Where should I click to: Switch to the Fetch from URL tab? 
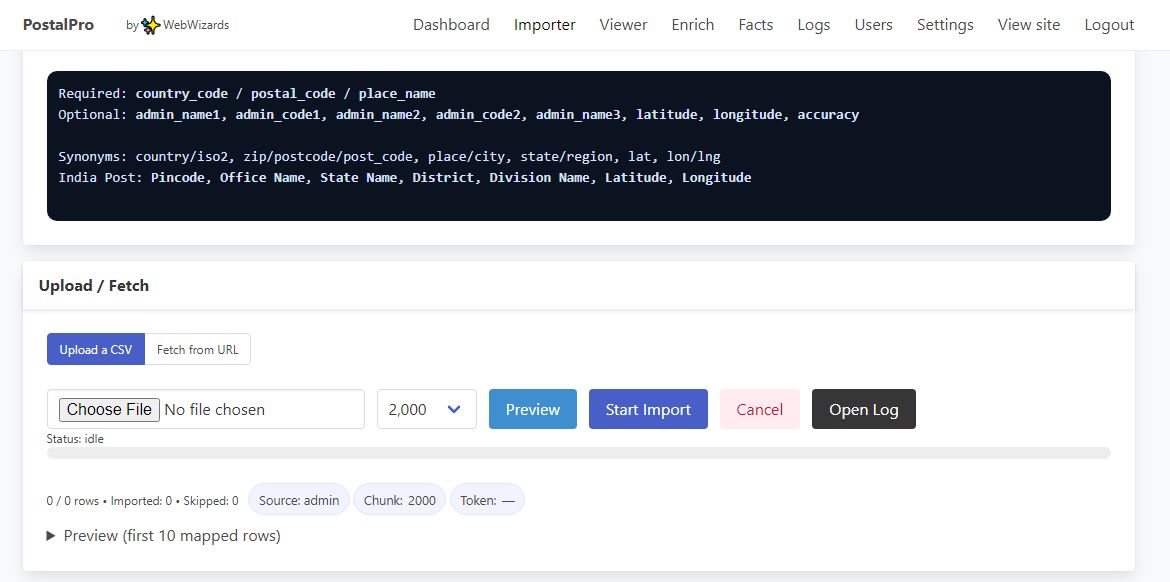pos(197,349)
